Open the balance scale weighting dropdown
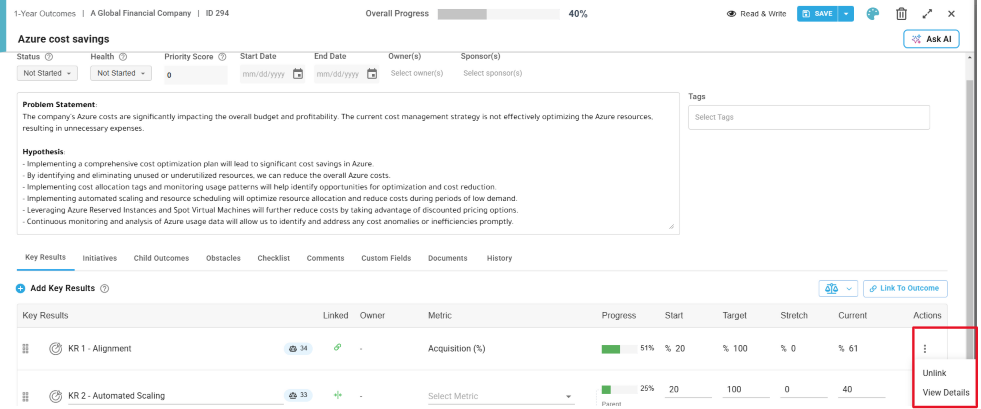 [x=838, y=288]
